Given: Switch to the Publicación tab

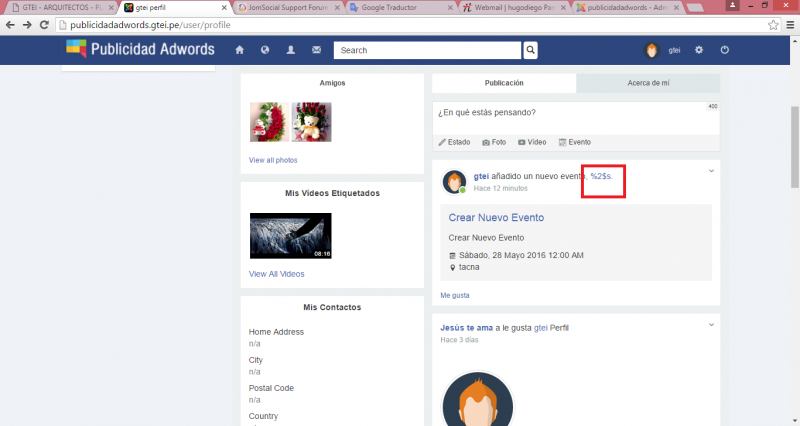Looking at the screenshot, I should (504, 83).
